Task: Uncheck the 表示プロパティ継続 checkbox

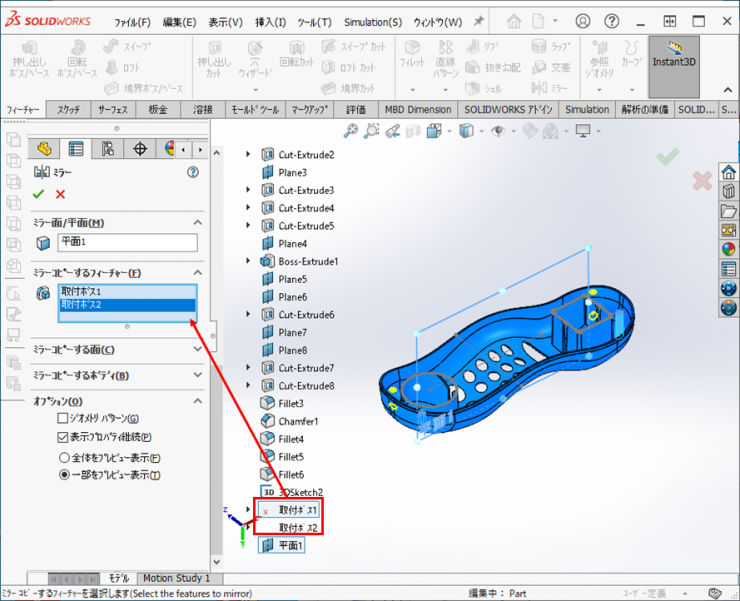Action: pyautogui.click(x=63, y=437)
